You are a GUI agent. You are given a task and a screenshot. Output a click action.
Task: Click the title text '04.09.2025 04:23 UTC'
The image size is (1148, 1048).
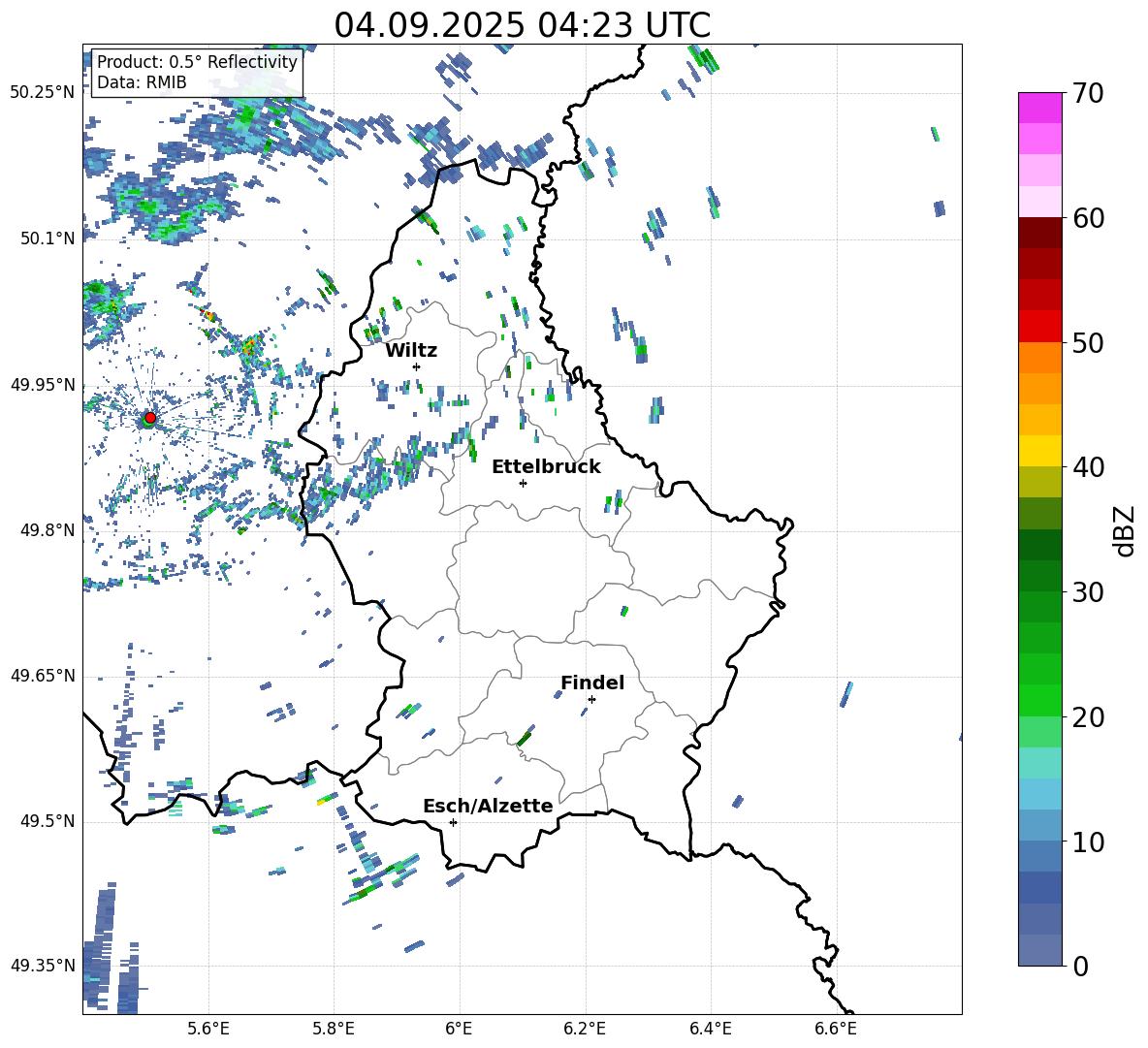(x=522, y=25)
